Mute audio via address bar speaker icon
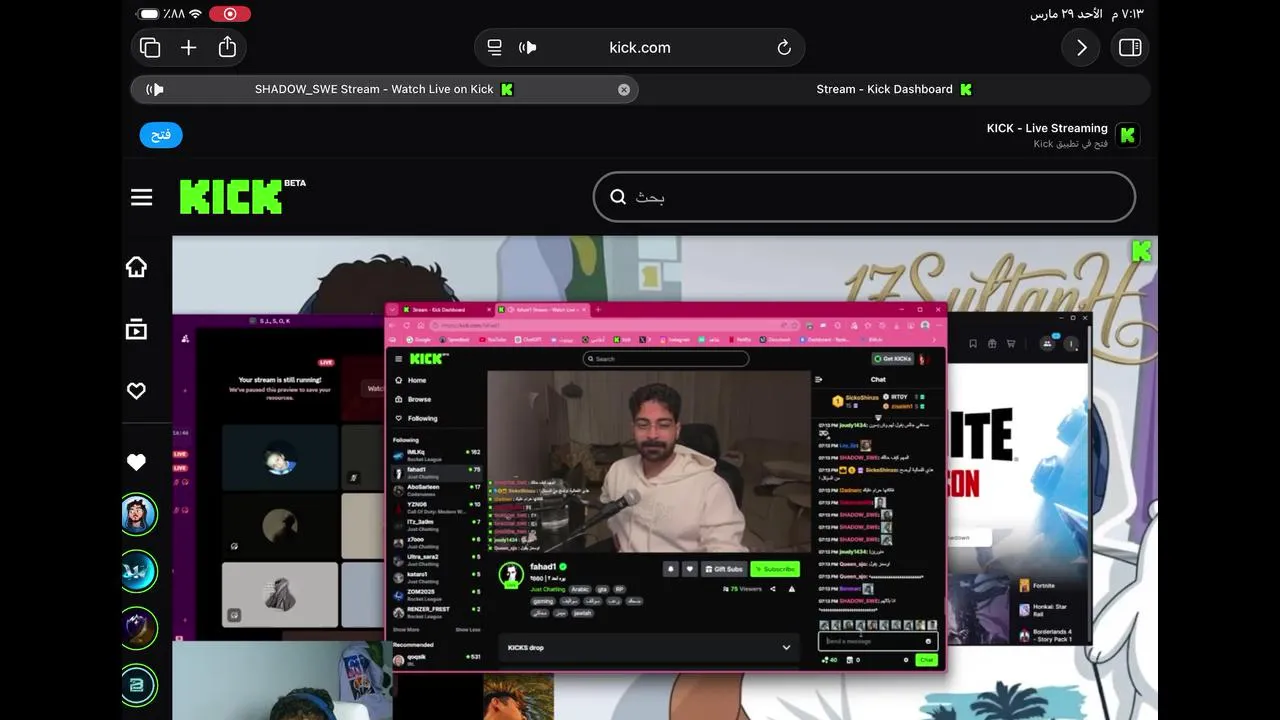 pos(528,47)
